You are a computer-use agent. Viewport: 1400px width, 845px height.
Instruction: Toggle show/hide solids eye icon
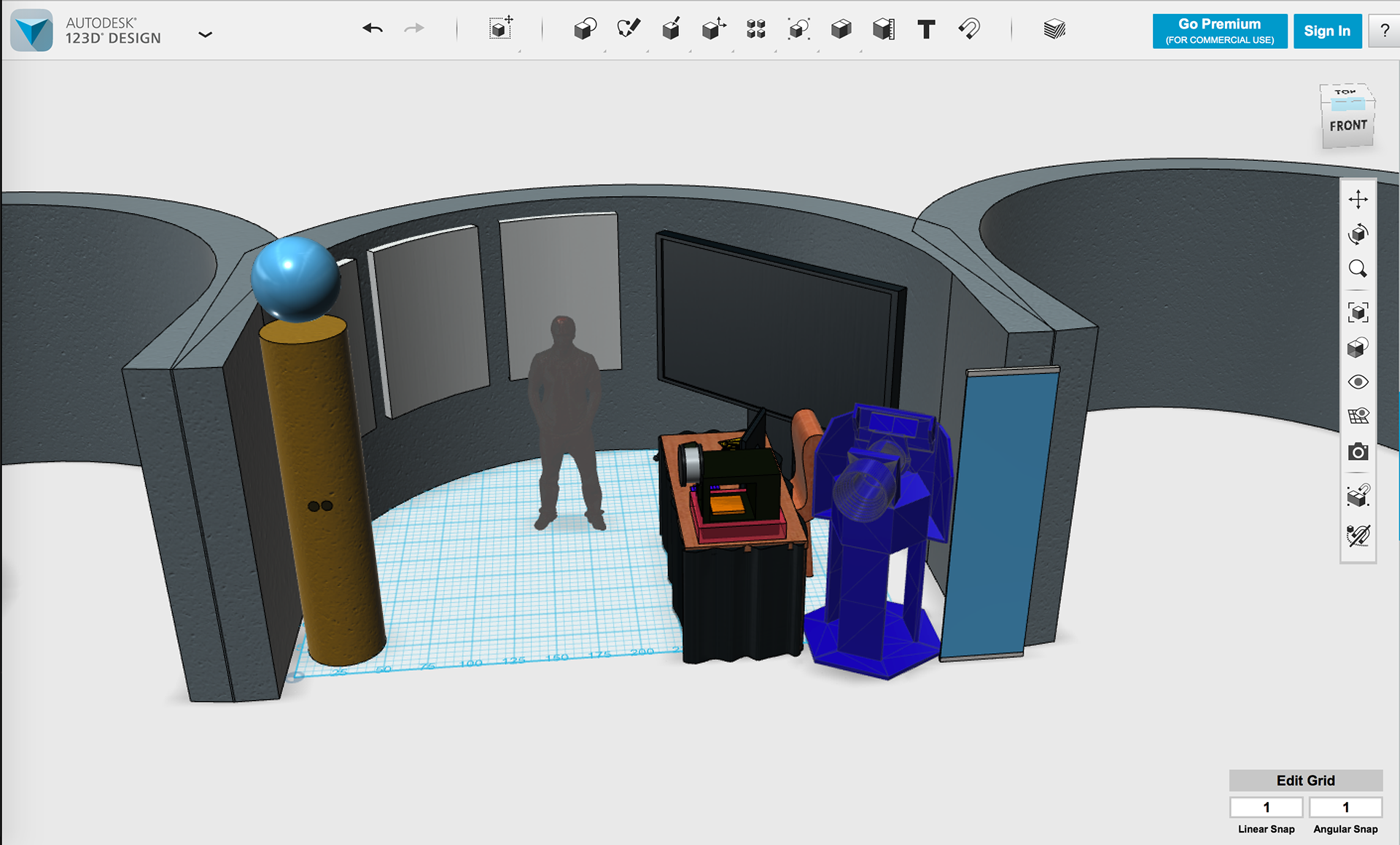point(1358,382)
